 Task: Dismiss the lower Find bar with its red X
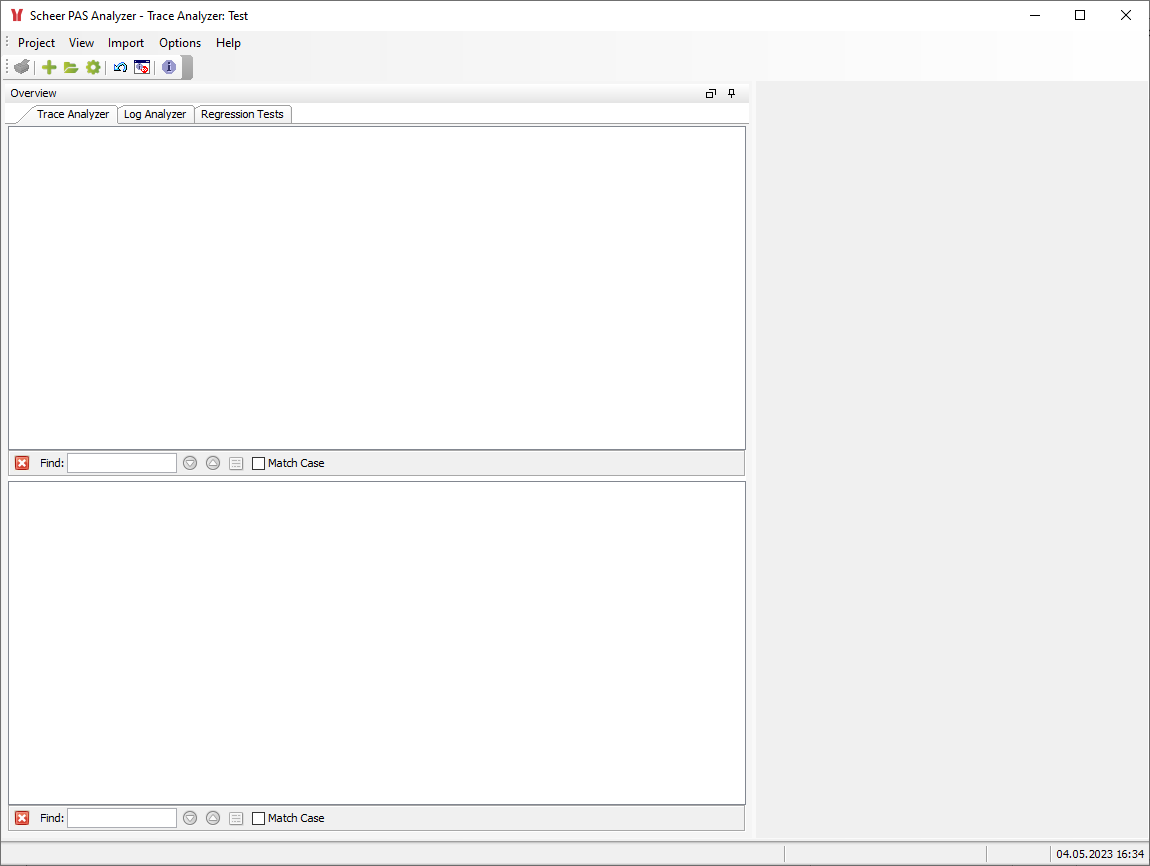(22, 817)
